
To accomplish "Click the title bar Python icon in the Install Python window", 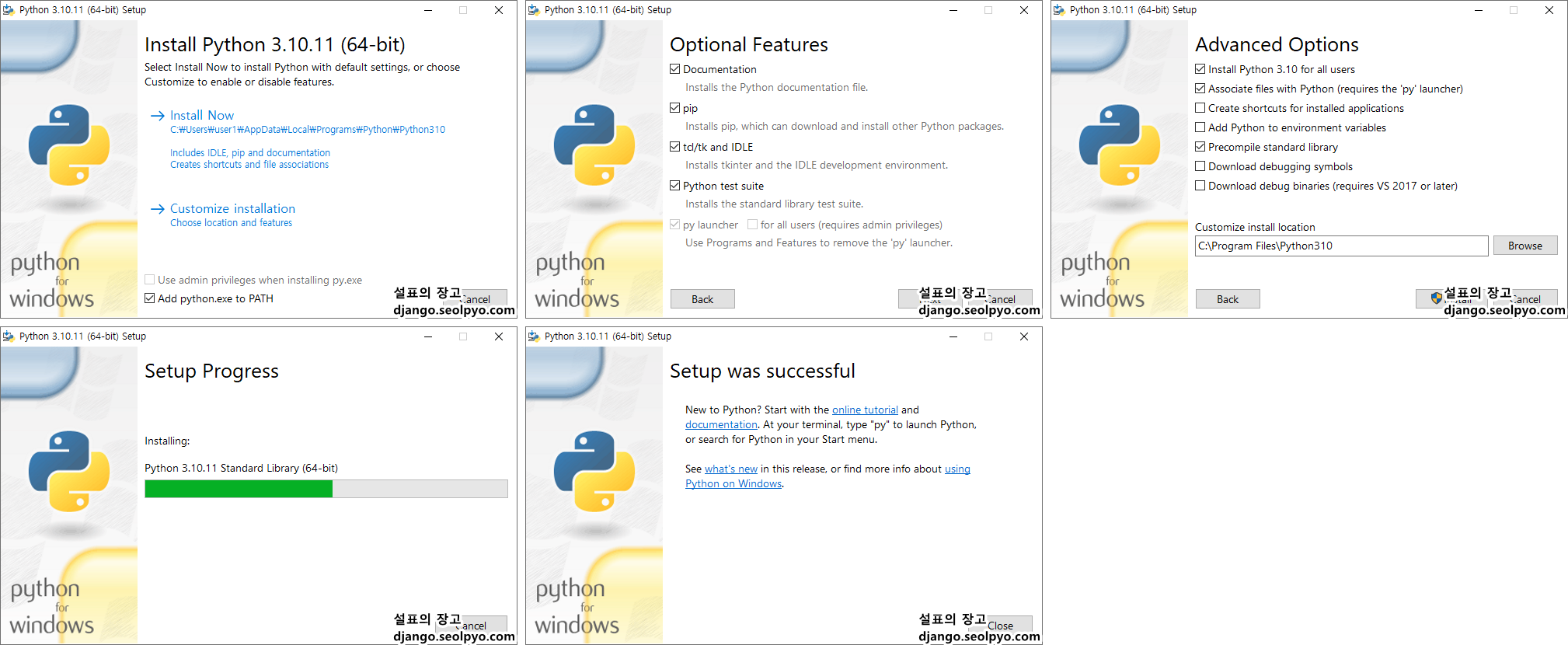I will (x=9, y=10).
